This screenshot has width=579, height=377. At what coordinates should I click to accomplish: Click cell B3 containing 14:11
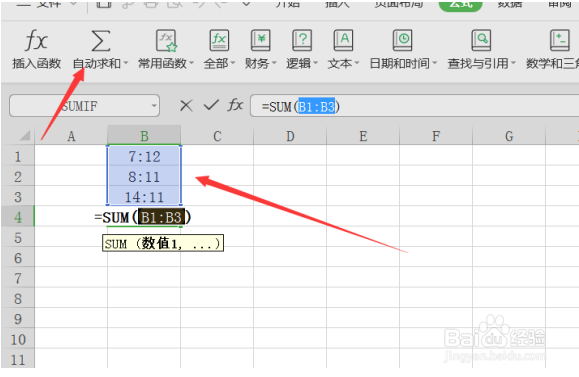pos(144,197)
